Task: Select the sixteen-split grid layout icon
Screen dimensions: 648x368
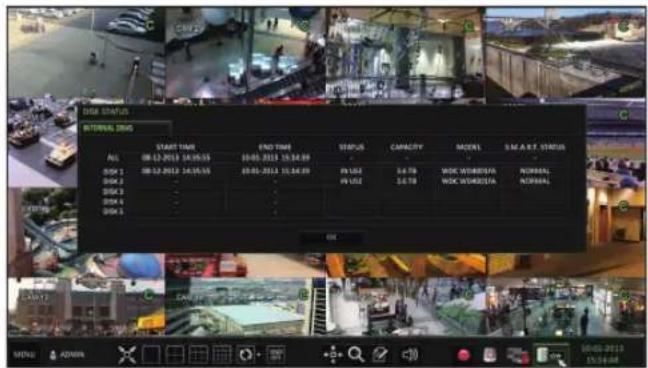Action: pos(222,355)
